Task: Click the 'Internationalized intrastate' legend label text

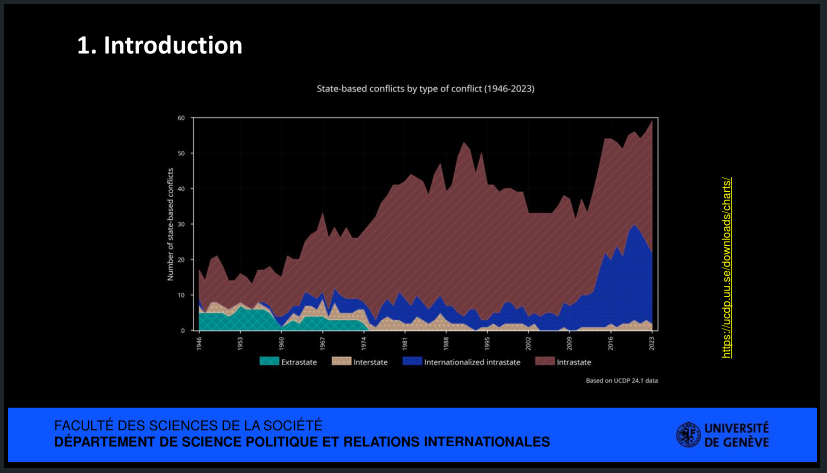Action: point(474,361)
